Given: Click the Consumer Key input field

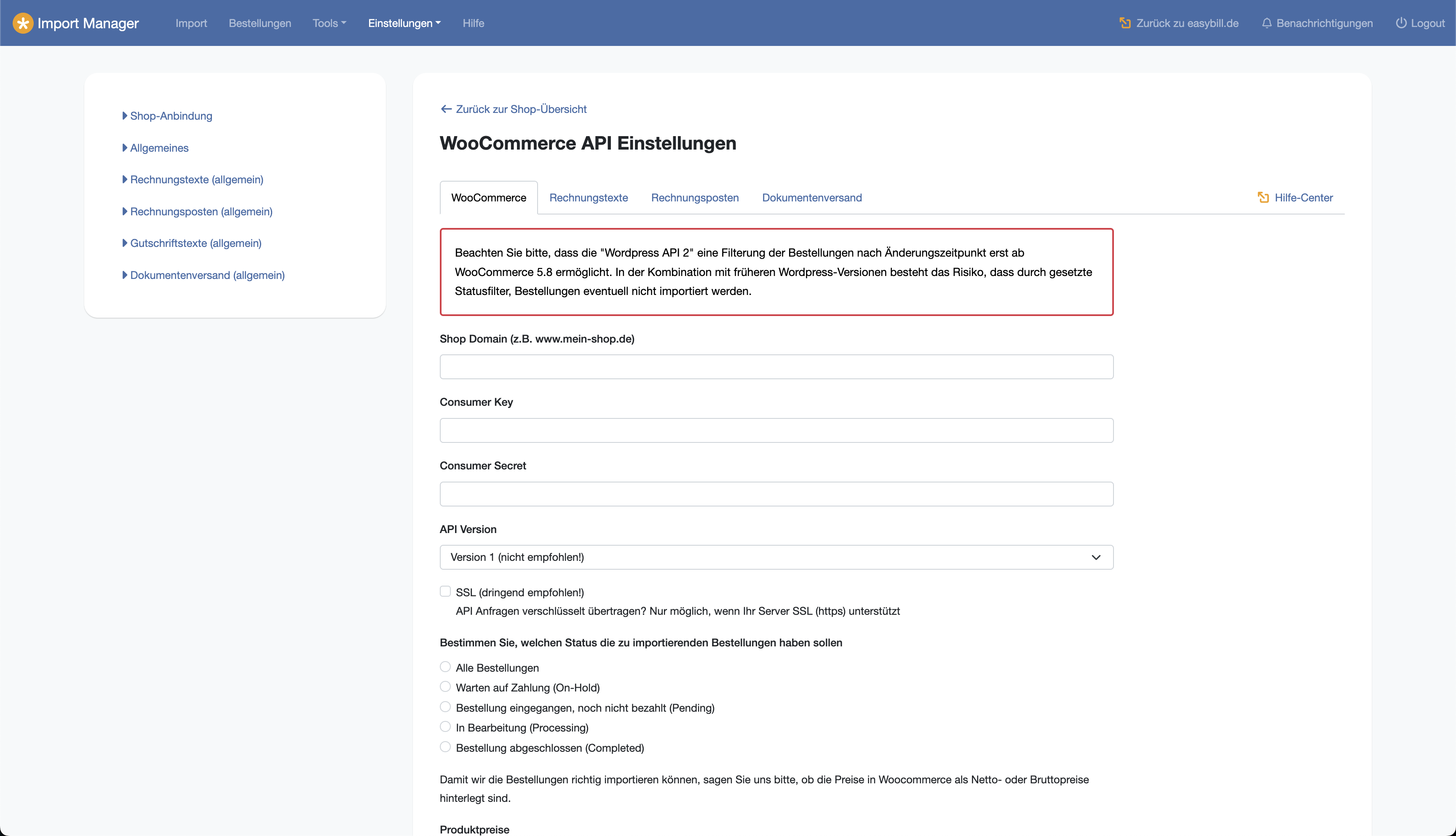Looking at the screenshot, I should point(776,430).
